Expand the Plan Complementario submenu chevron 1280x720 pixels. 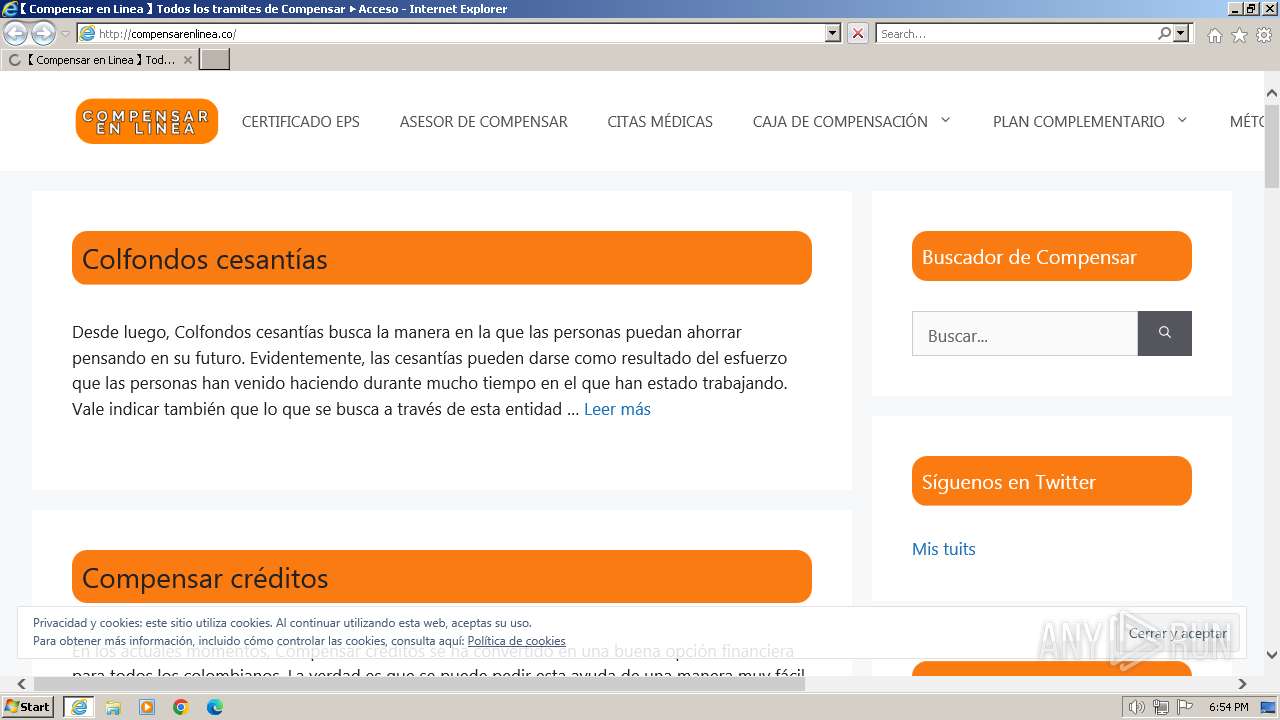pos(1182,121)
